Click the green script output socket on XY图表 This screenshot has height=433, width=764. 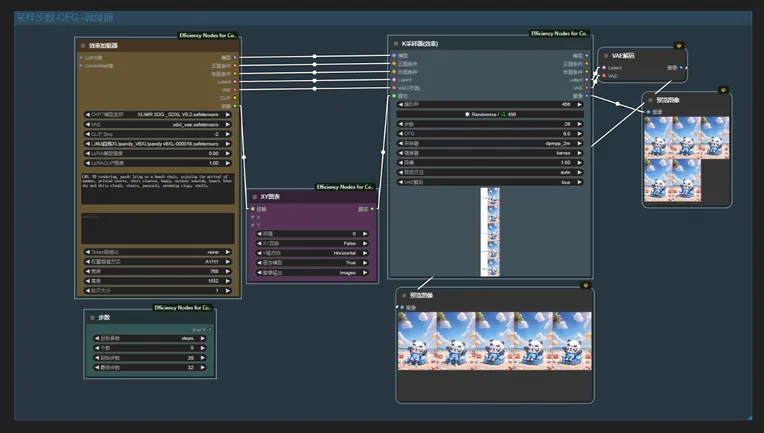[x=373, y=209]
